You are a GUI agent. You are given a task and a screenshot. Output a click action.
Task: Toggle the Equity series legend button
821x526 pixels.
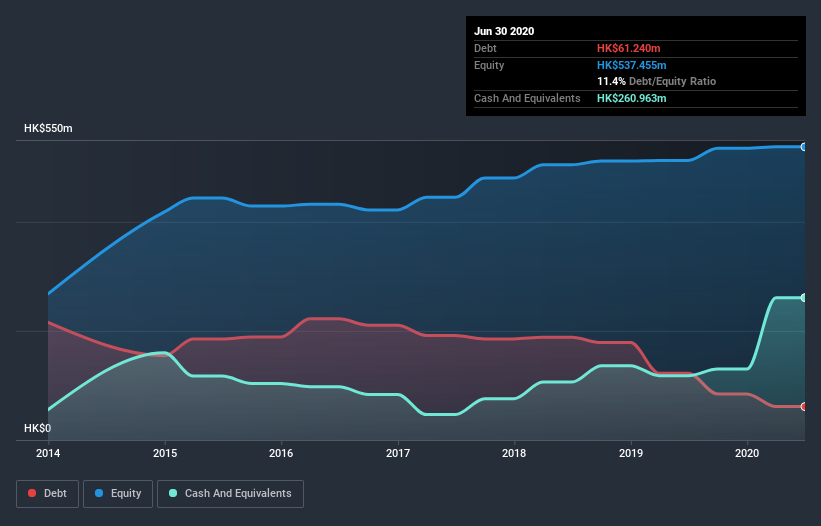(118, 494)
